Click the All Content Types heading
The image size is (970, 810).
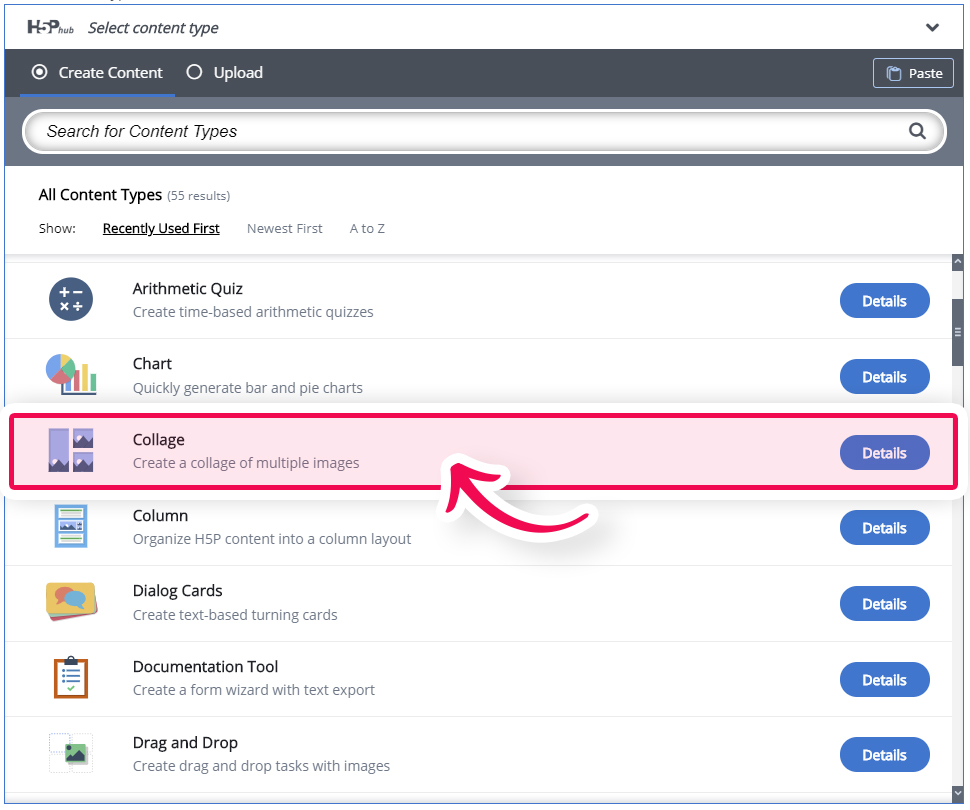pyautogui.click(x=100, y=195)
